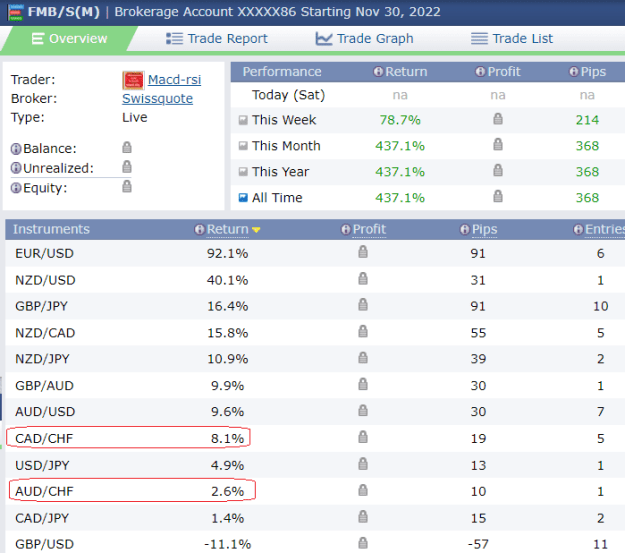Image resolution: width=625 pixels, height=553 pixels.
Task: Select the NZD/CAD instrument name
Action: [45, 333]
